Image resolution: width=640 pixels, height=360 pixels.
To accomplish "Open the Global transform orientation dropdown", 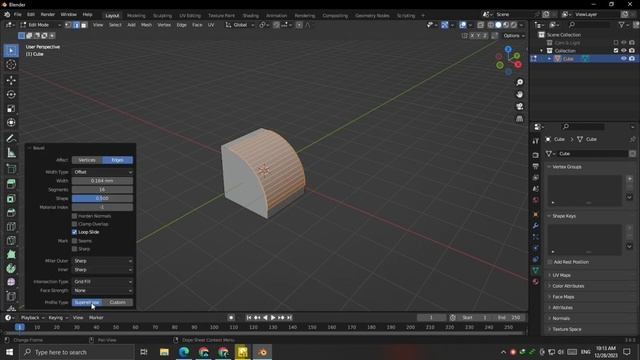I will [x=240, y=25].
